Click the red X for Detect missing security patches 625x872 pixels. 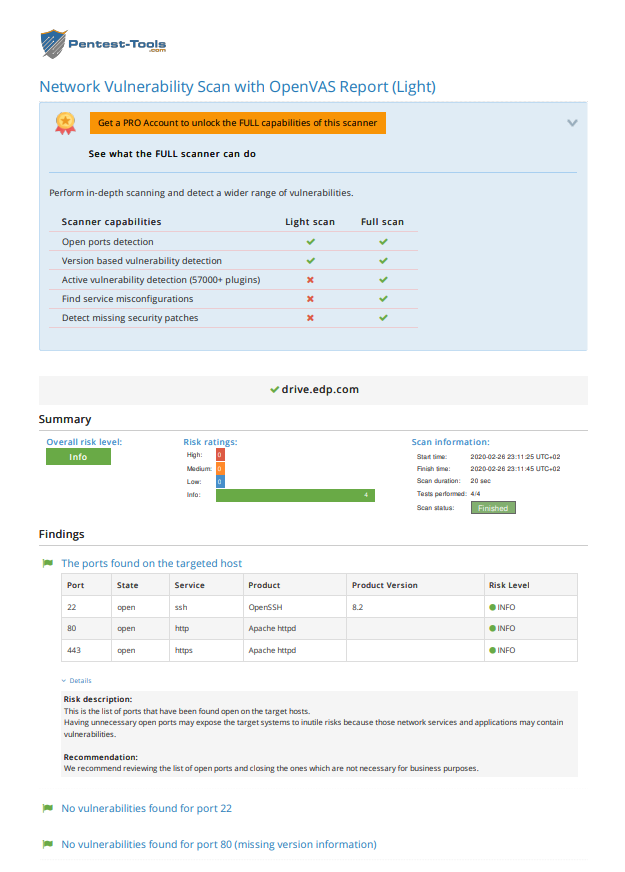pos(310,318)
